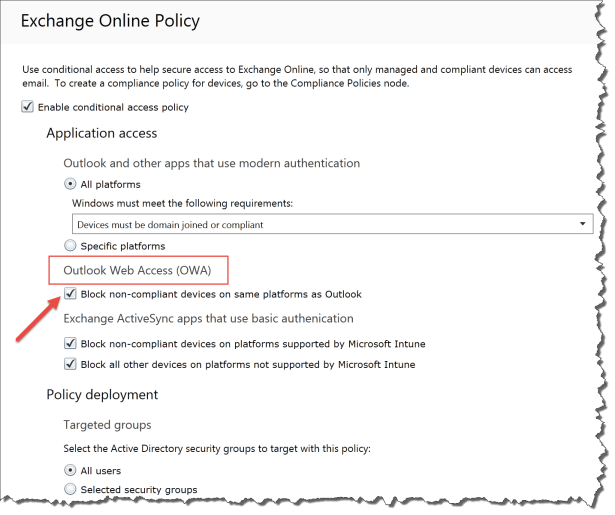
Task: Click Exchange ActiveSync apps section heading
Action: (208, 319)
